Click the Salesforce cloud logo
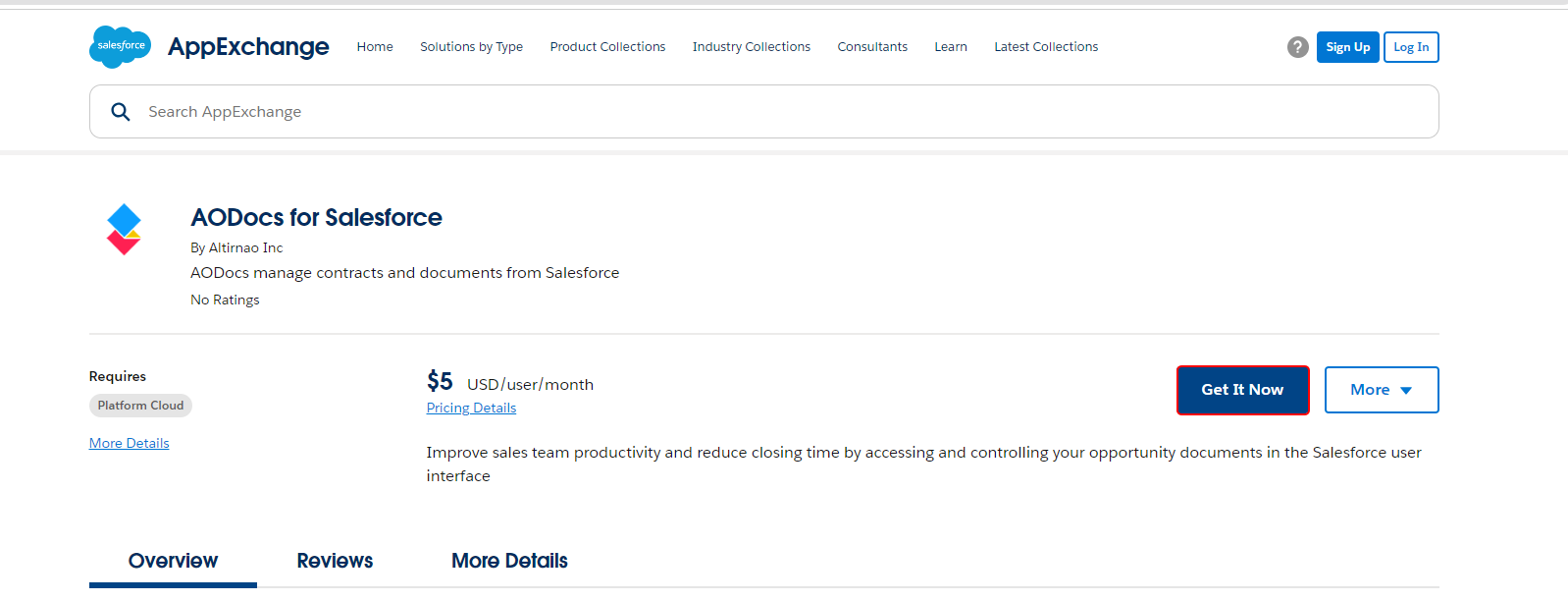Viewport: 1568px width, 601px height. (x=120, y=46)
